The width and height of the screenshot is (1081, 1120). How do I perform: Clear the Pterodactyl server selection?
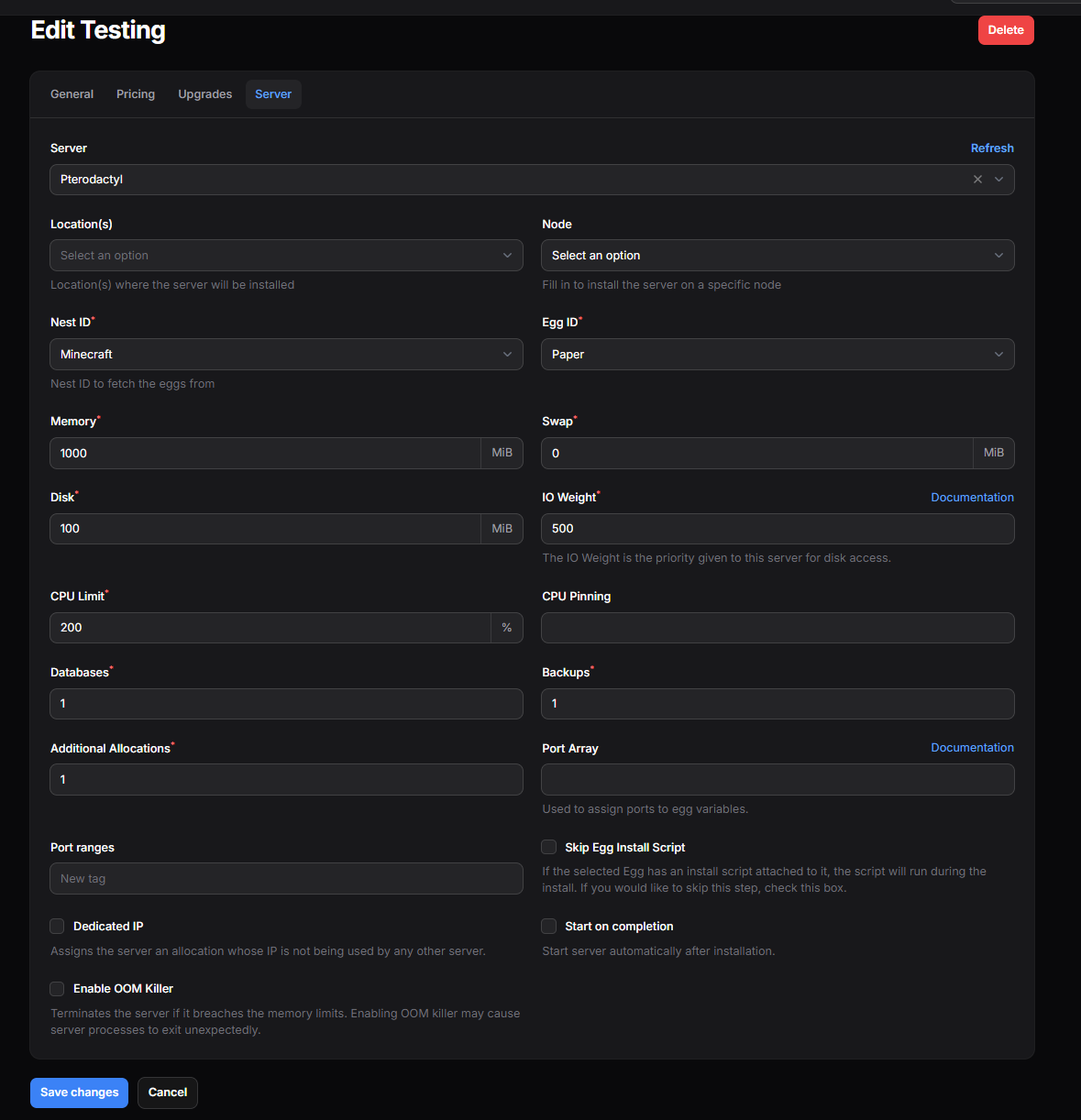pyautogui.click(x=977, y=180)
